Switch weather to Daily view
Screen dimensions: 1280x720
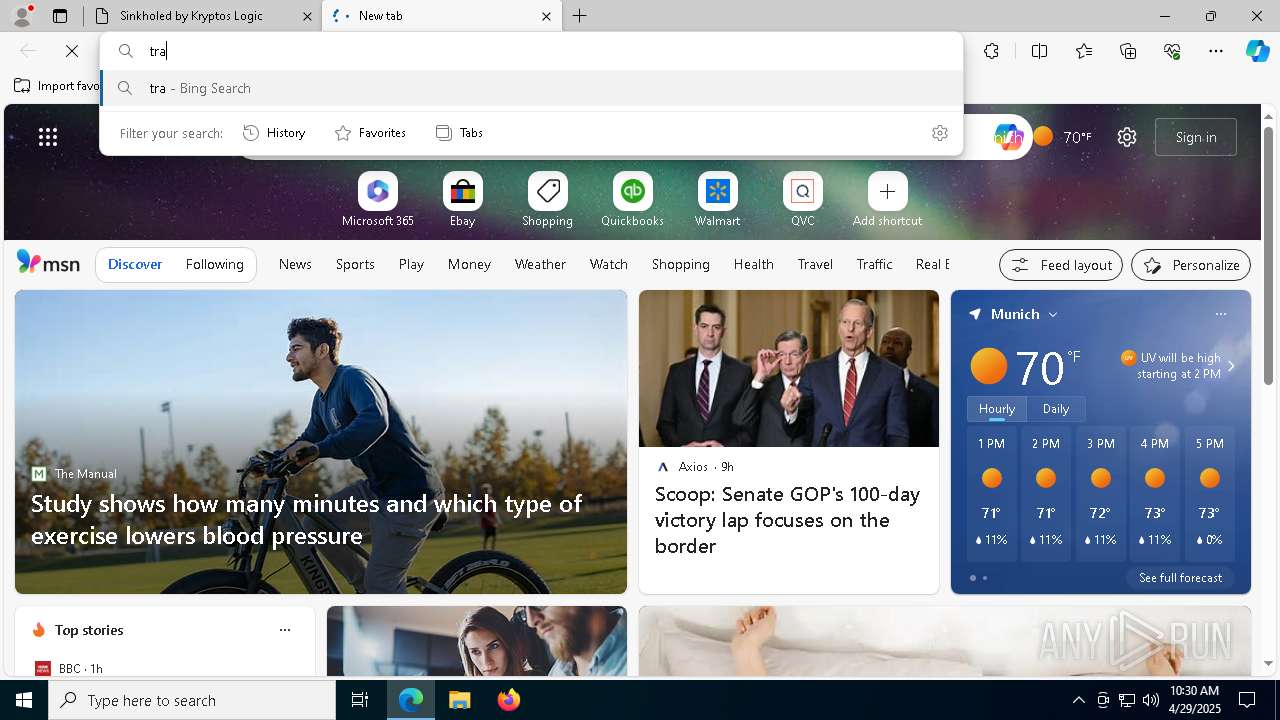click(1056, 409)
